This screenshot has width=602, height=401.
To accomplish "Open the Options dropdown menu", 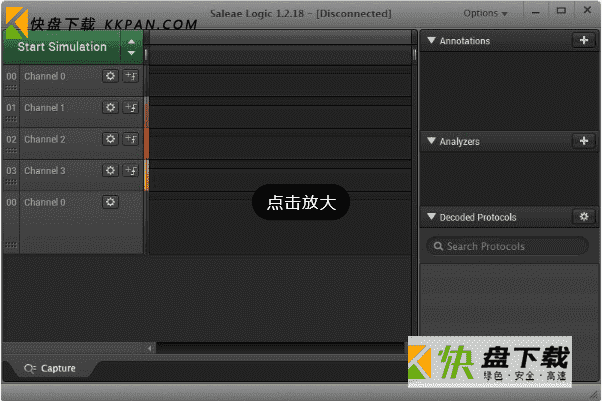I will pyautogui.click(x=485, y=13).
